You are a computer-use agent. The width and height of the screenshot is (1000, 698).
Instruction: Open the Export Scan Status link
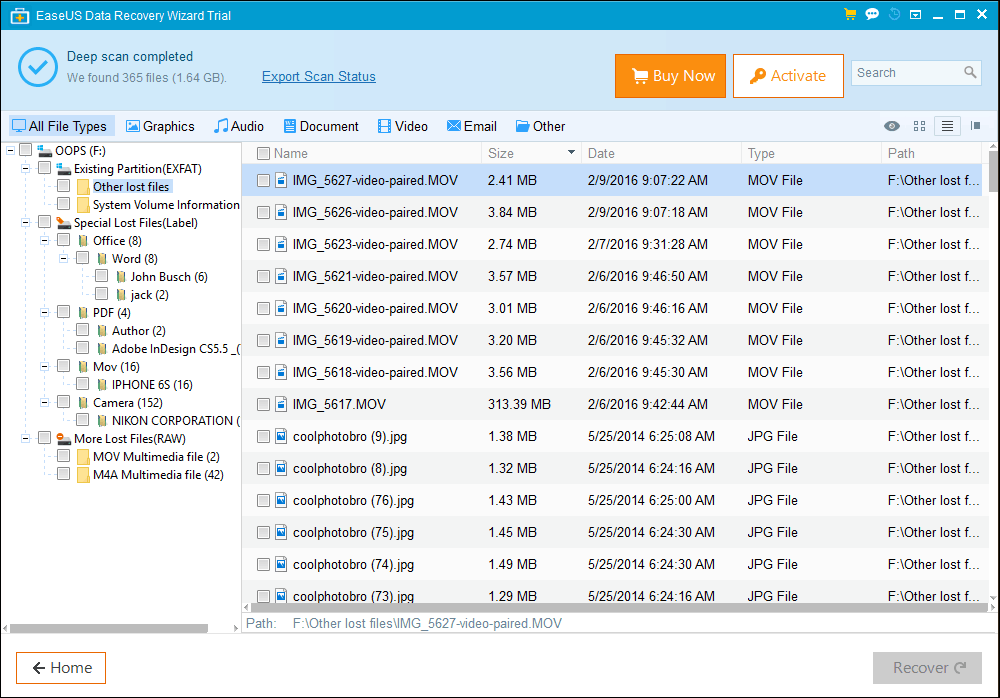[319, 77]
